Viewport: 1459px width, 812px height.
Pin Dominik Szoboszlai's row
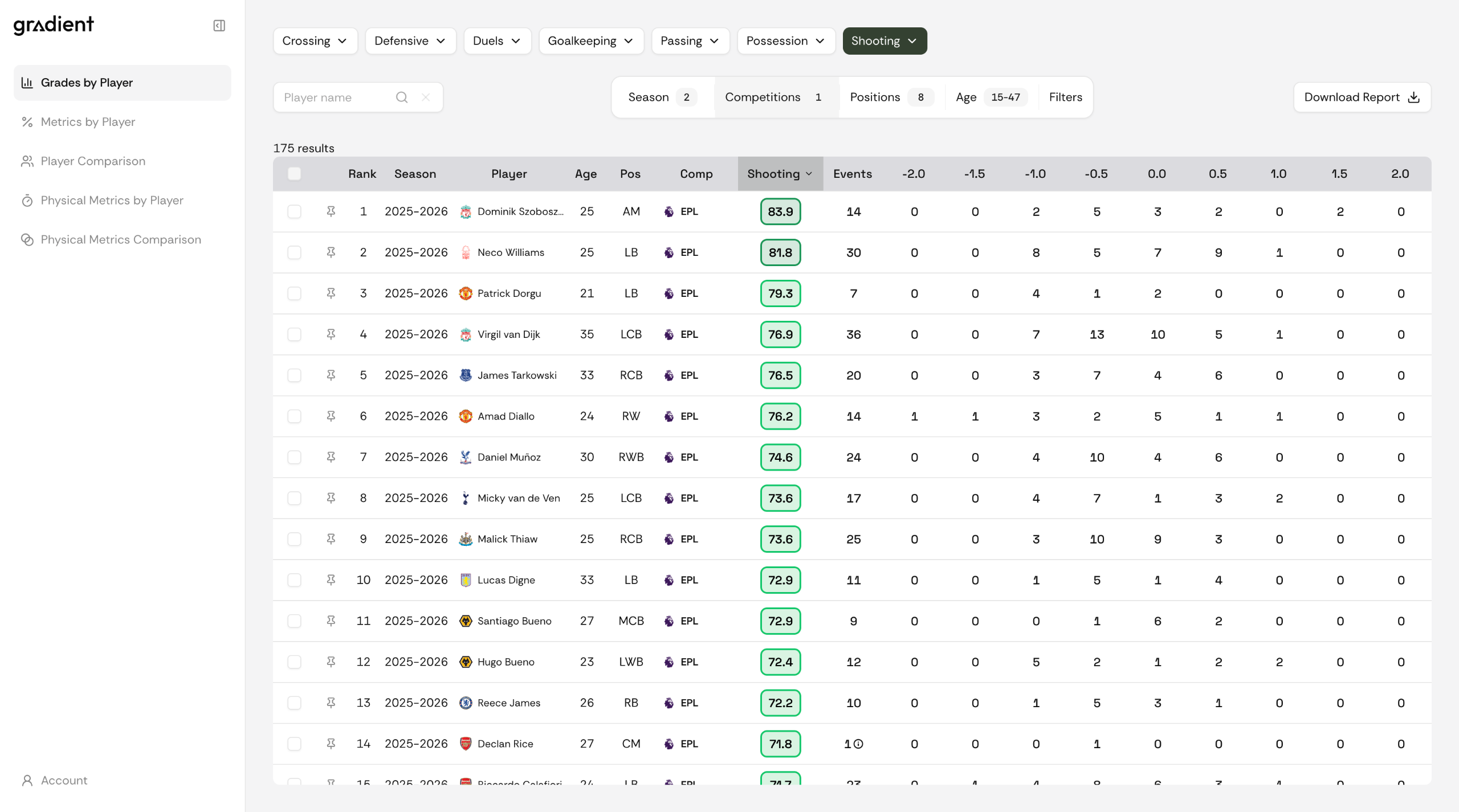pos(331,211)
